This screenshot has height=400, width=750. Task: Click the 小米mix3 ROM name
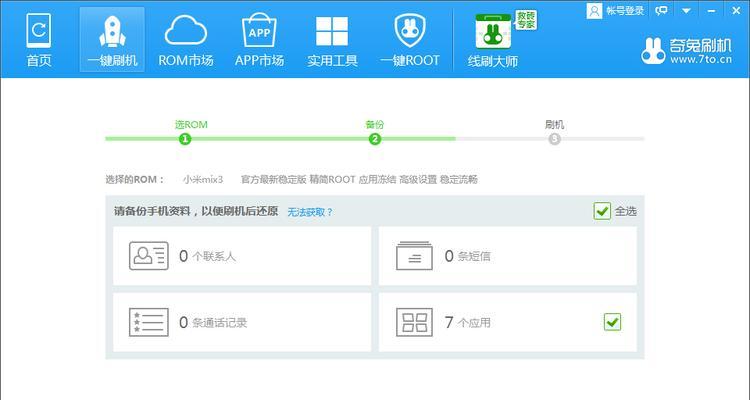click(x=203, y=180)
